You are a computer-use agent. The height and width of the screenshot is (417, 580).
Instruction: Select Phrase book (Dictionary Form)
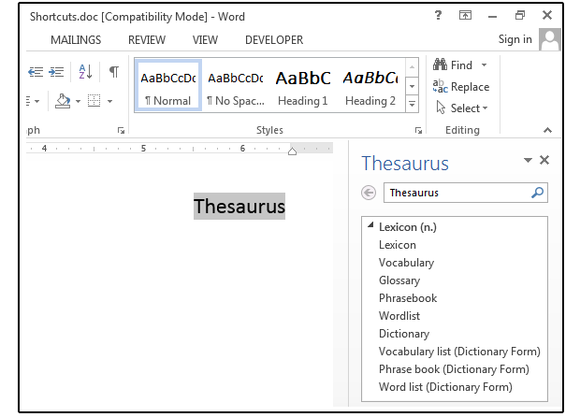pyautogui.click(x=454, y=369)
